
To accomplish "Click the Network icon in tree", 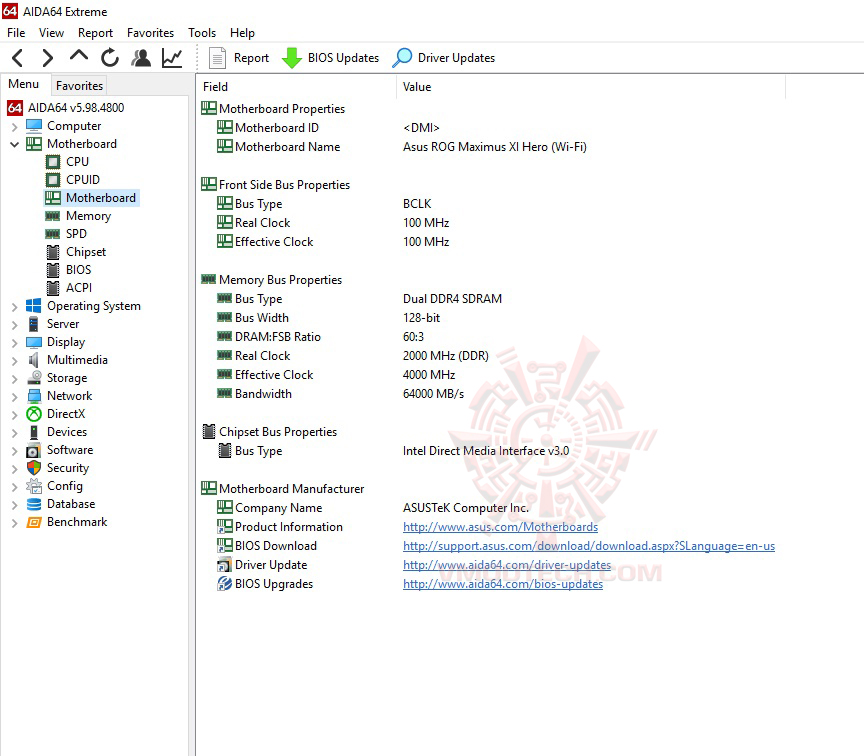I will (x=34, y=396).
